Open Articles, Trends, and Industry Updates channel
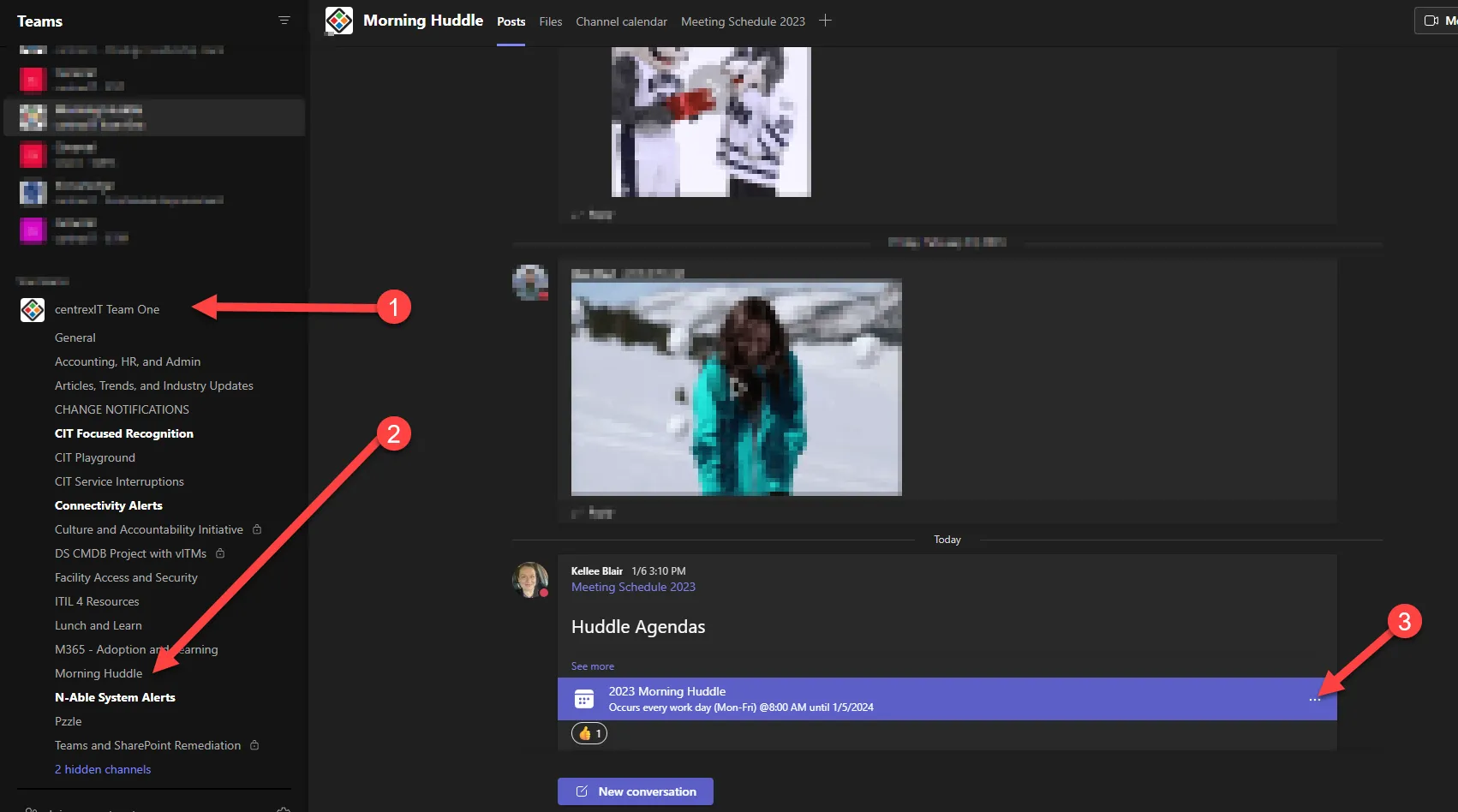This screenshot has width=1458, height=812. coord(154,385)
